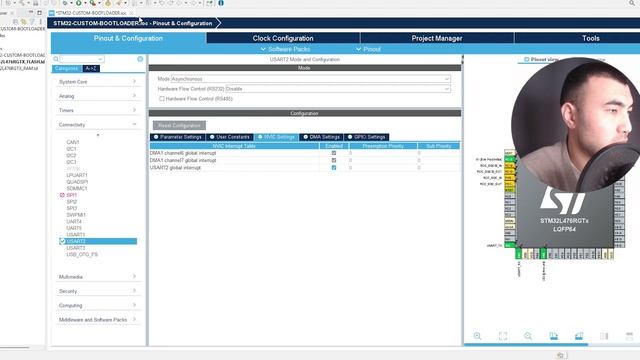Expand the Timers category
The height and width of the screenshot is (360, 640).
pyautogui.click(x=98, y=110)
